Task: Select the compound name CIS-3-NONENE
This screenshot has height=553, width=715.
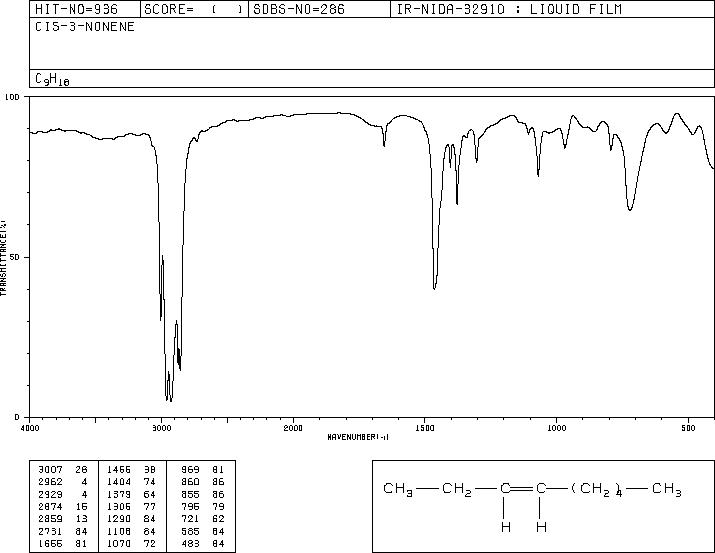Action: pos(85,27)
